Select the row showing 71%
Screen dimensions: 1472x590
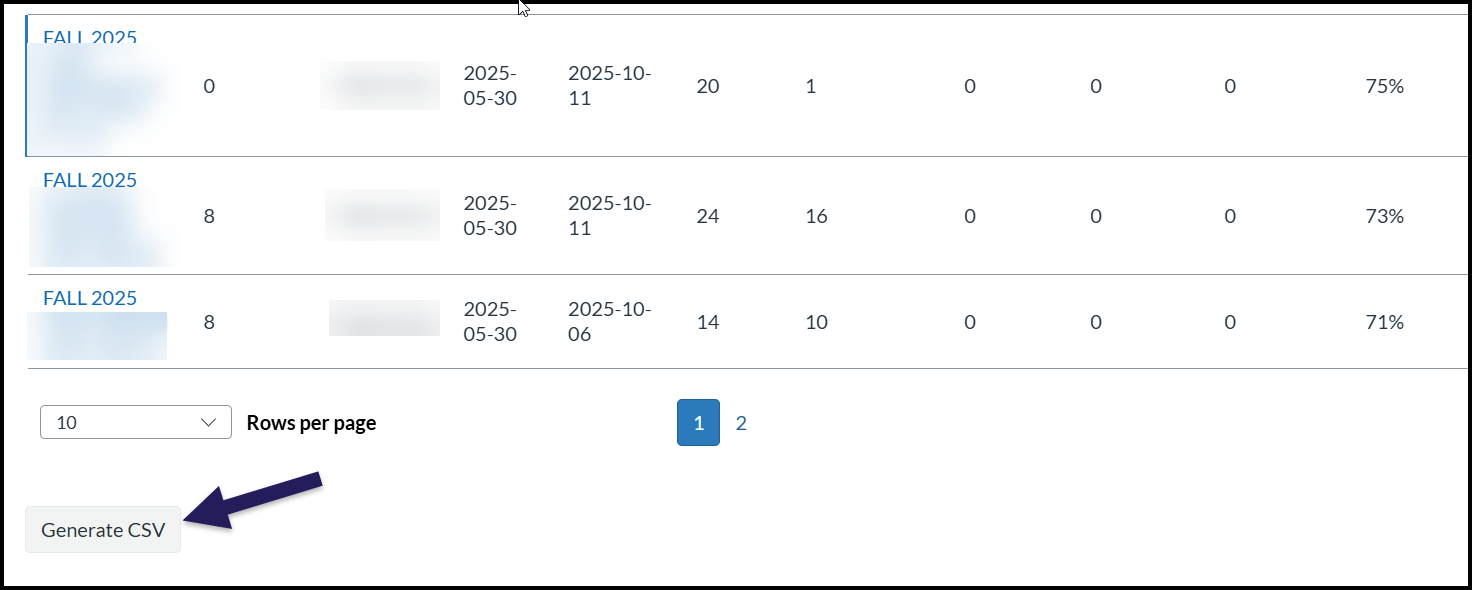tap(1386, 322)
